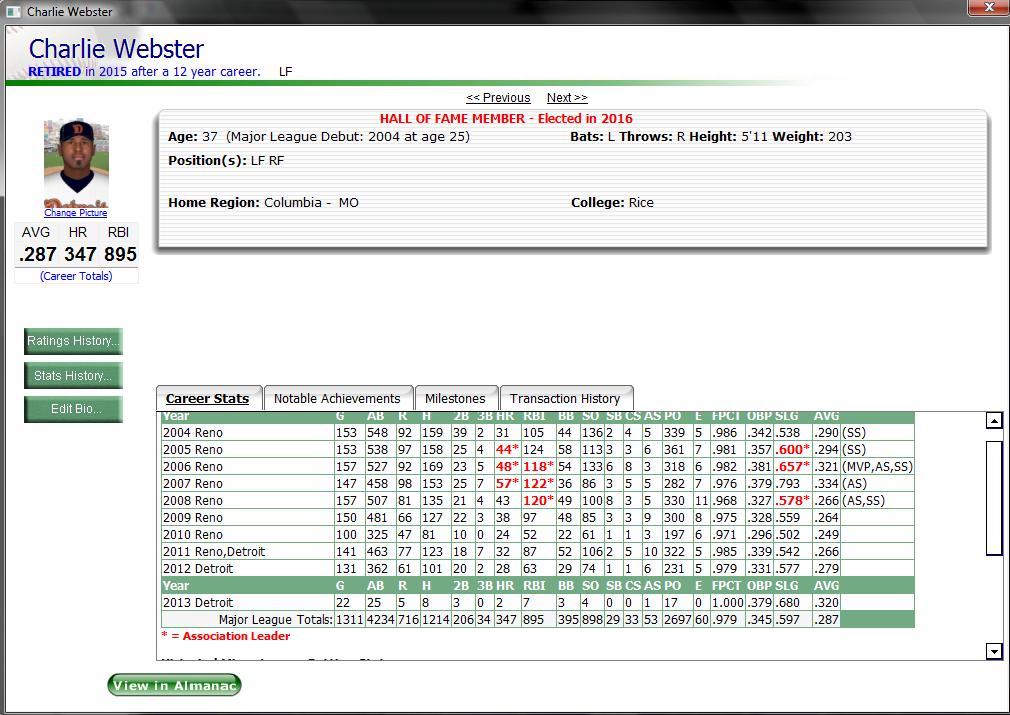This screenshot has height=715, width=1010.
Task: Select the 2006 Reno row
Action: [x=537, y=466]
